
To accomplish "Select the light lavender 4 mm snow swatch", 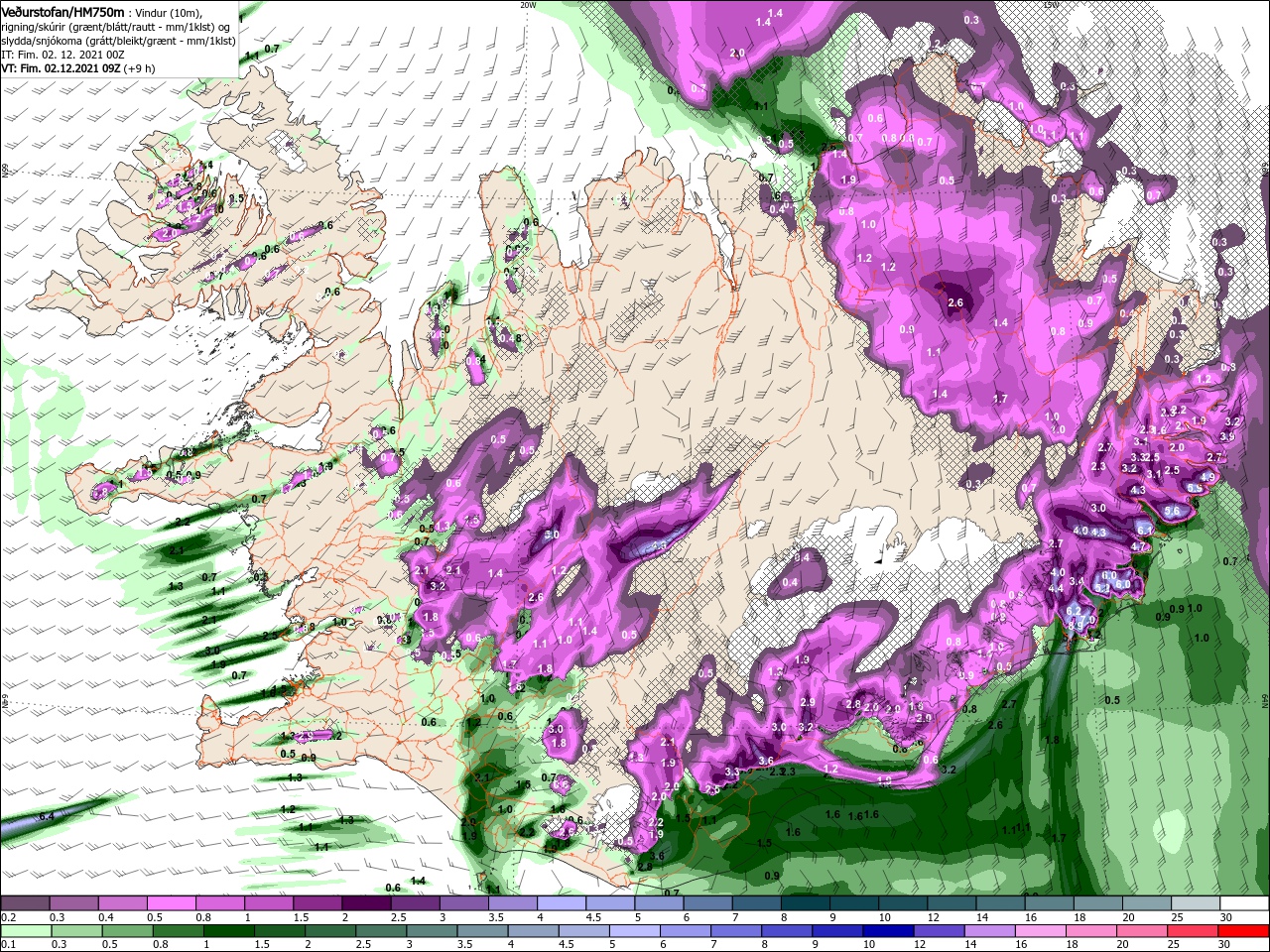I will [561, 903].
